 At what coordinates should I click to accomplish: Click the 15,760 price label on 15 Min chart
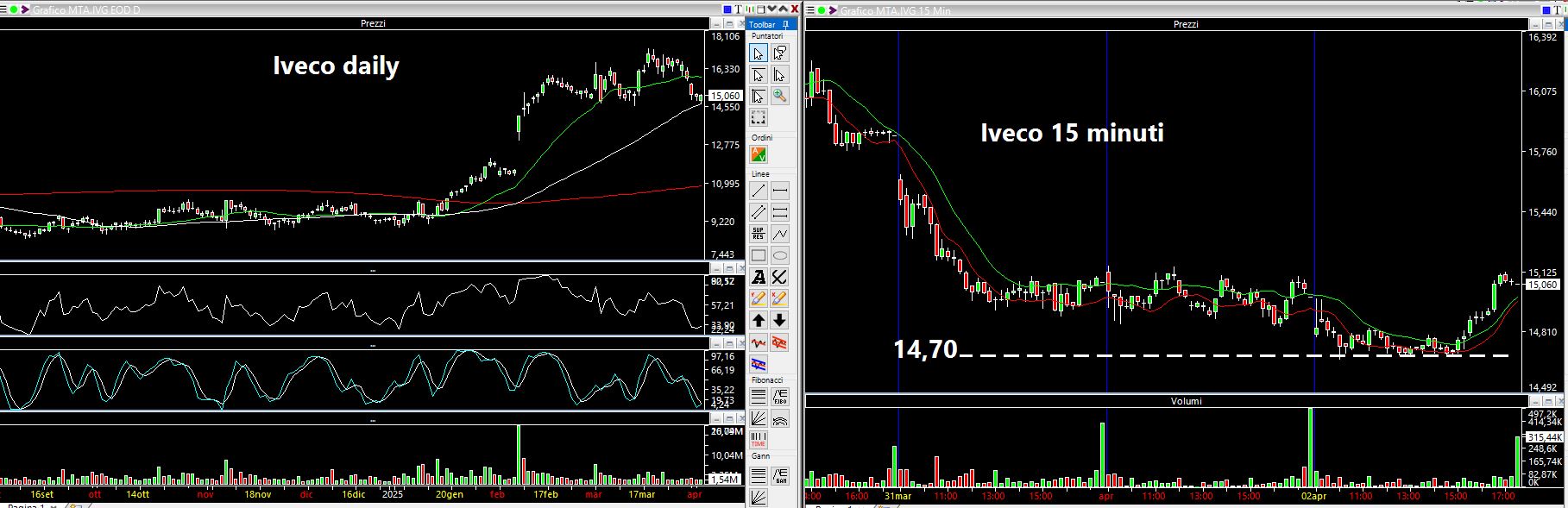[x=1541, y=152]
